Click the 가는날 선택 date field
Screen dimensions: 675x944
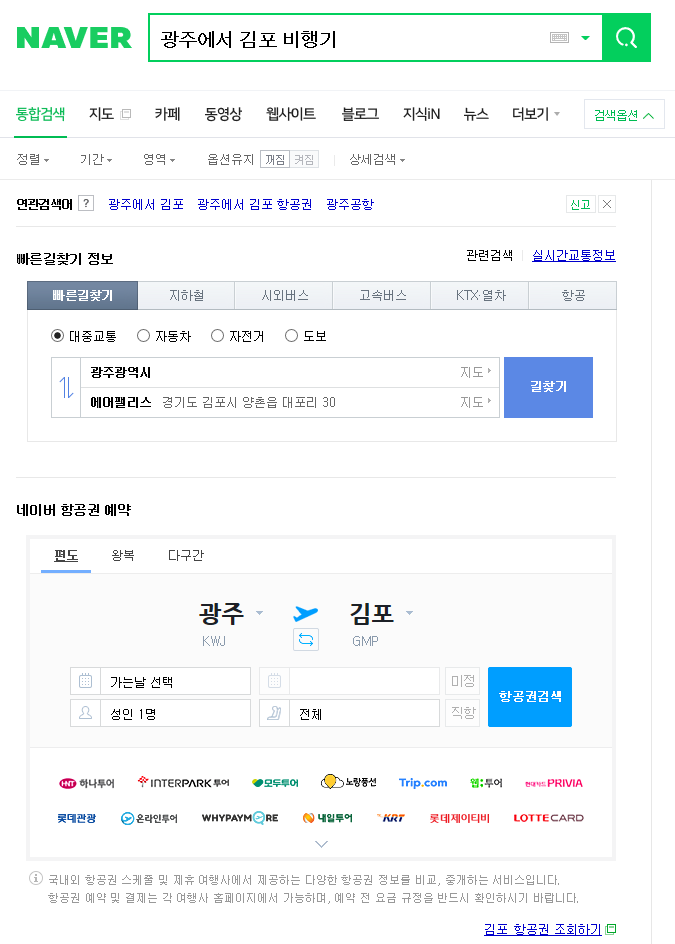(175, 682)
